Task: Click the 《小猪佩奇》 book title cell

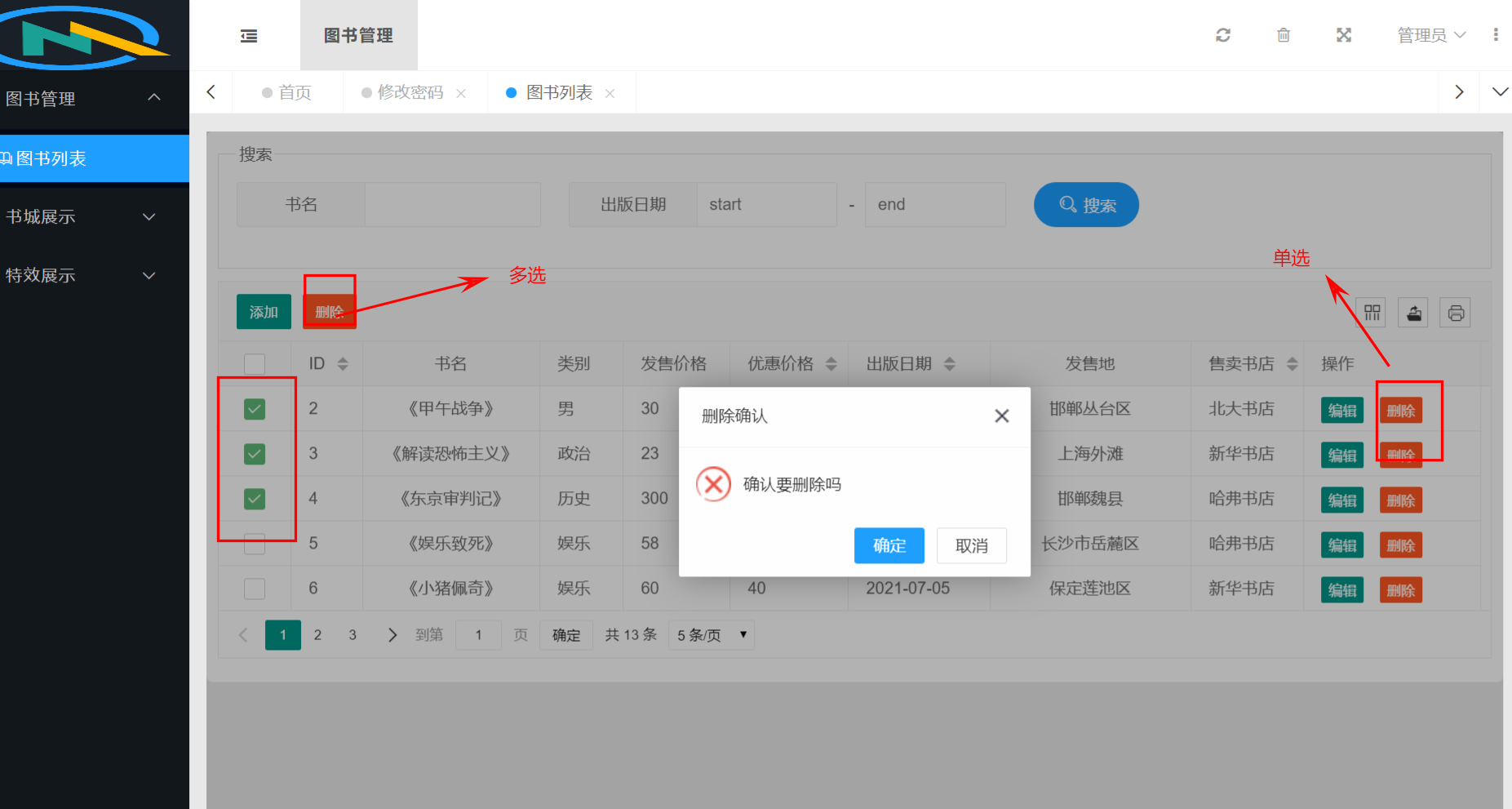Action: click(451, 589)
